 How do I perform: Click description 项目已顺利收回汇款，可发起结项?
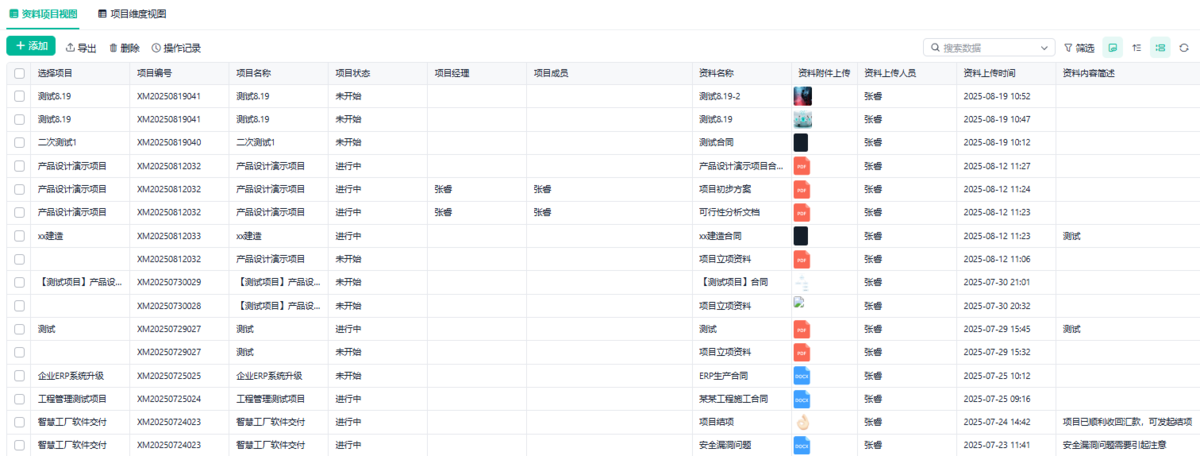pos(1127,422)
